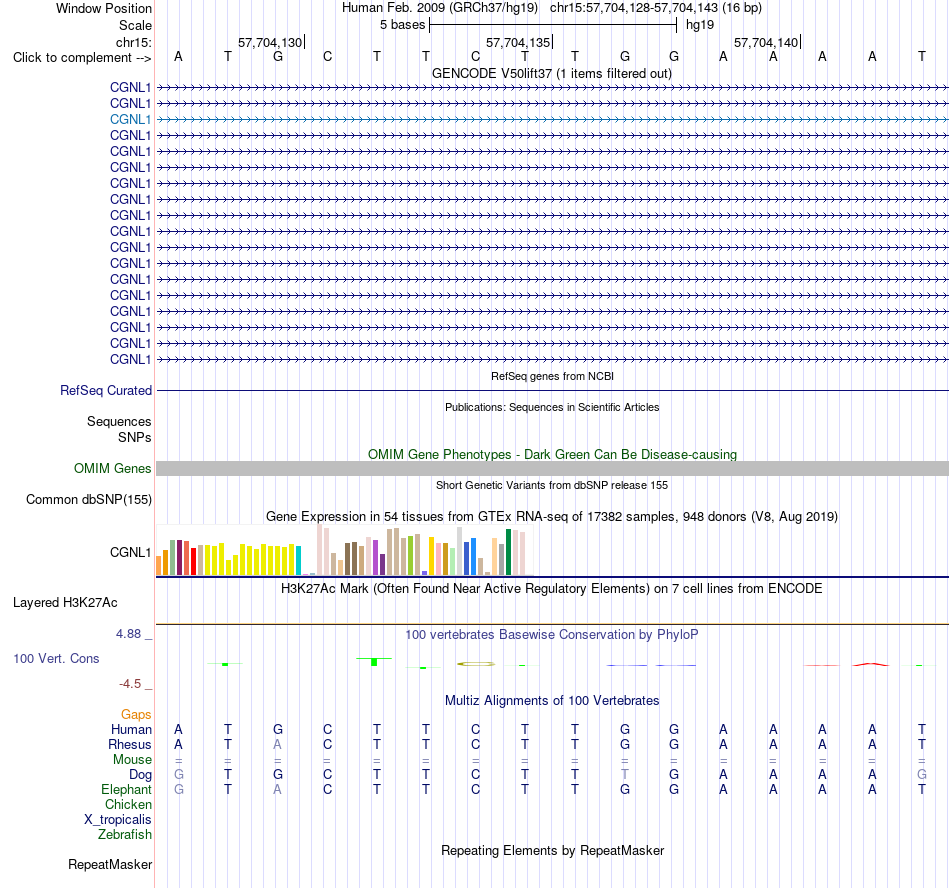The height and width of the screenshot is (888, 950).
Task: Click the 57,704,130 coordinate marker
Action: (x=270, y=42)
